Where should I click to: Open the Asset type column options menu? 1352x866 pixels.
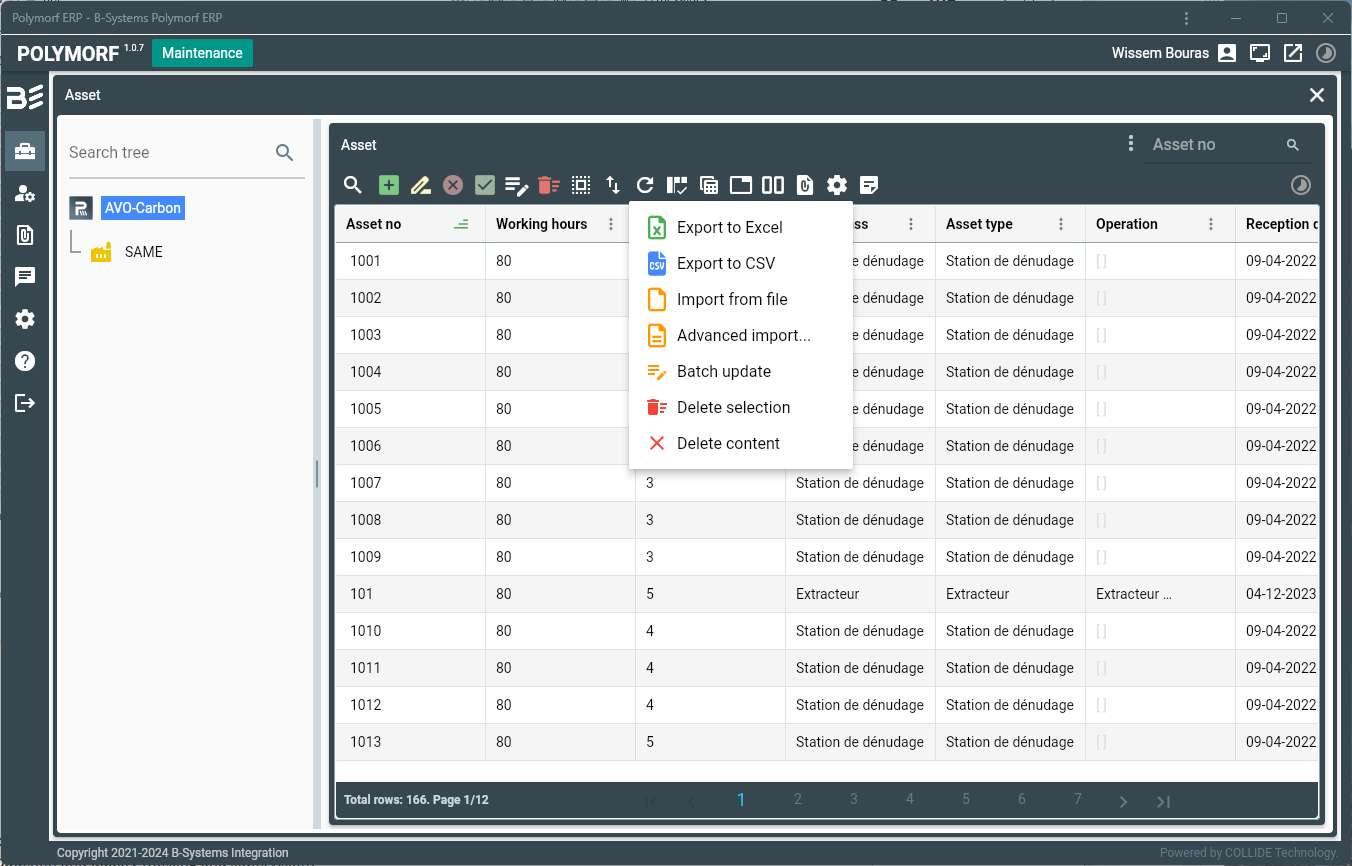(x=1061, y=224)
